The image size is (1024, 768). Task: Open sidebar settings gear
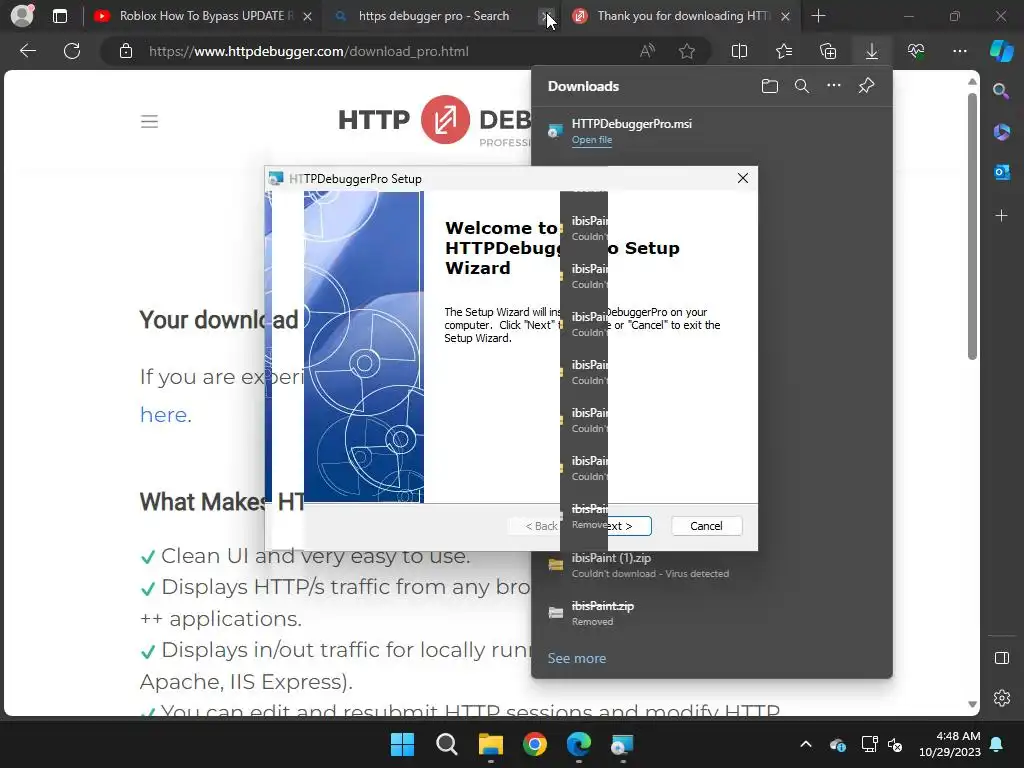point(1002,698)
